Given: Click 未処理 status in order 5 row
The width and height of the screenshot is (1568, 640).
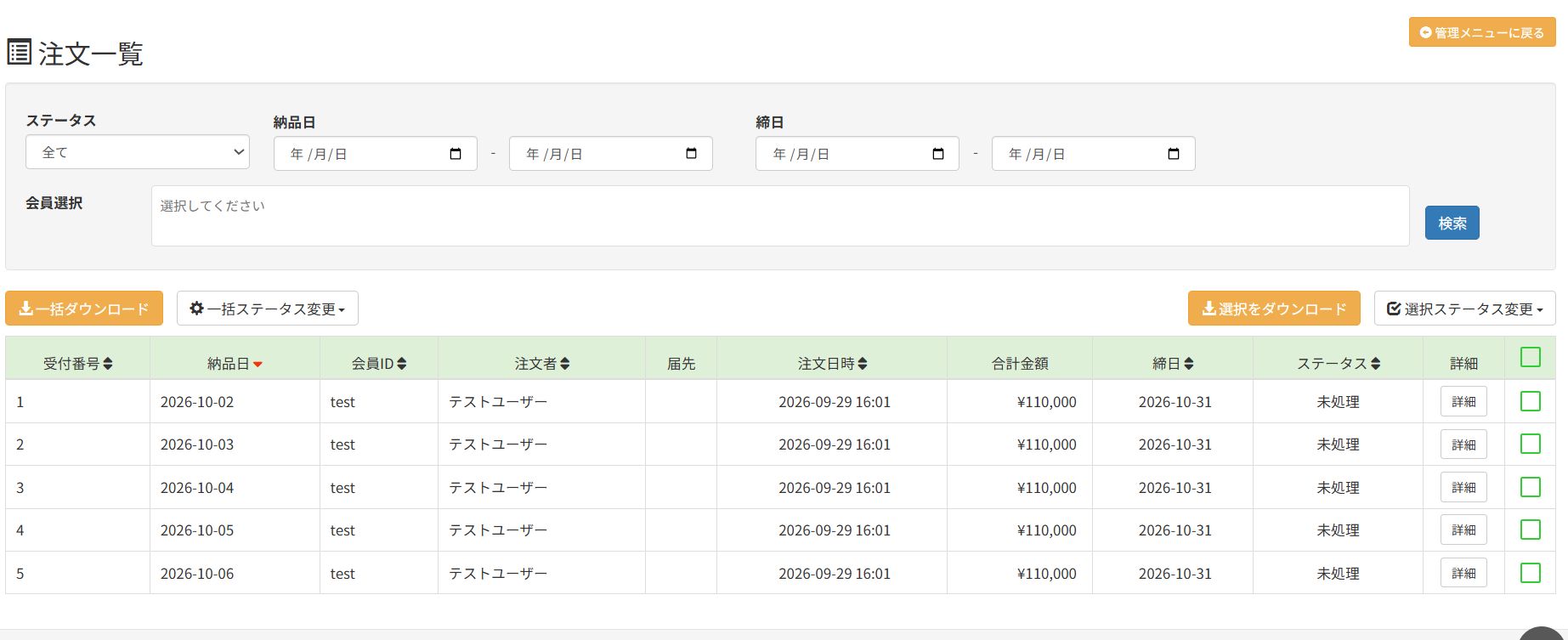Looking at the screenshot, I should coord(1338,574).
